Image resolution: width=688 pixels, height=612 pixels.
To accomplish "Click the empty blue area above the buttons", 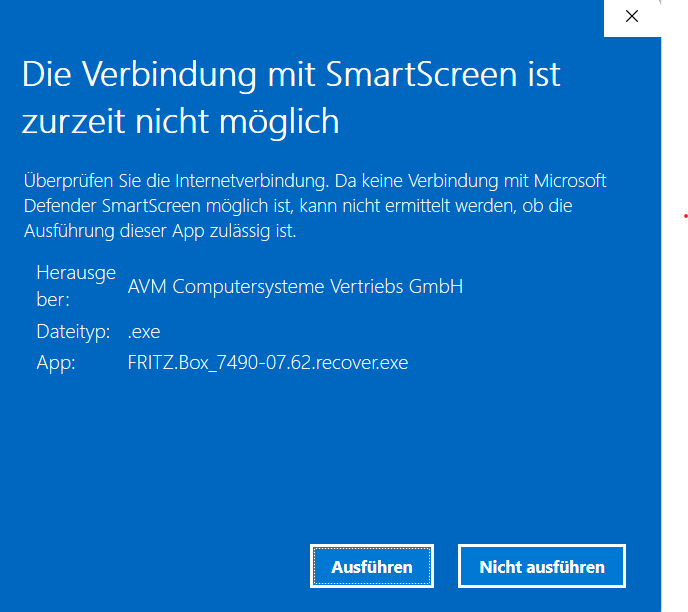I will point(329,461).
